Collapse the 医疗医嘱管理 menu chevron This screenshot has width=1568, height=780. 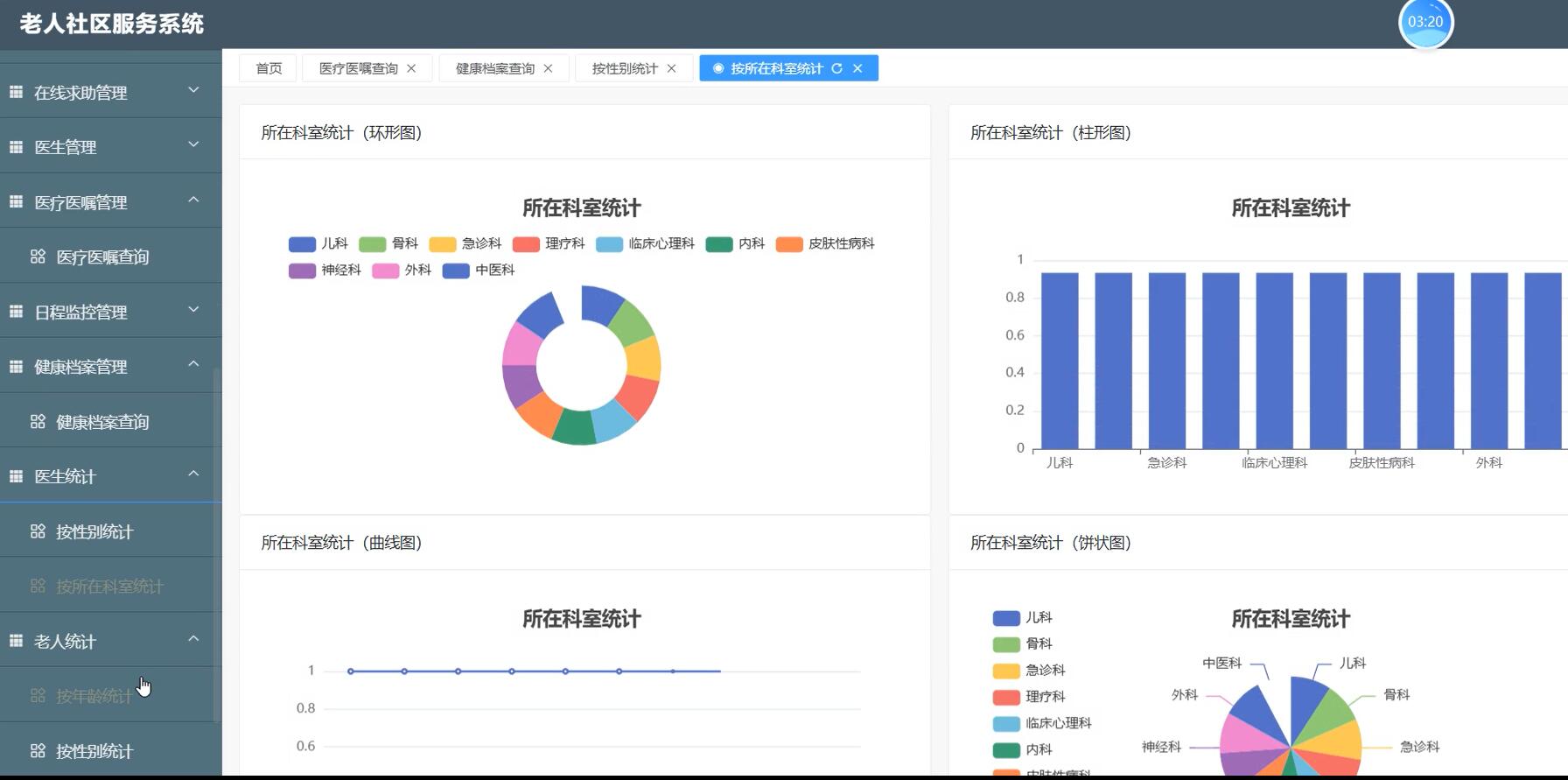pyautogui.click(x=193, y=200)
